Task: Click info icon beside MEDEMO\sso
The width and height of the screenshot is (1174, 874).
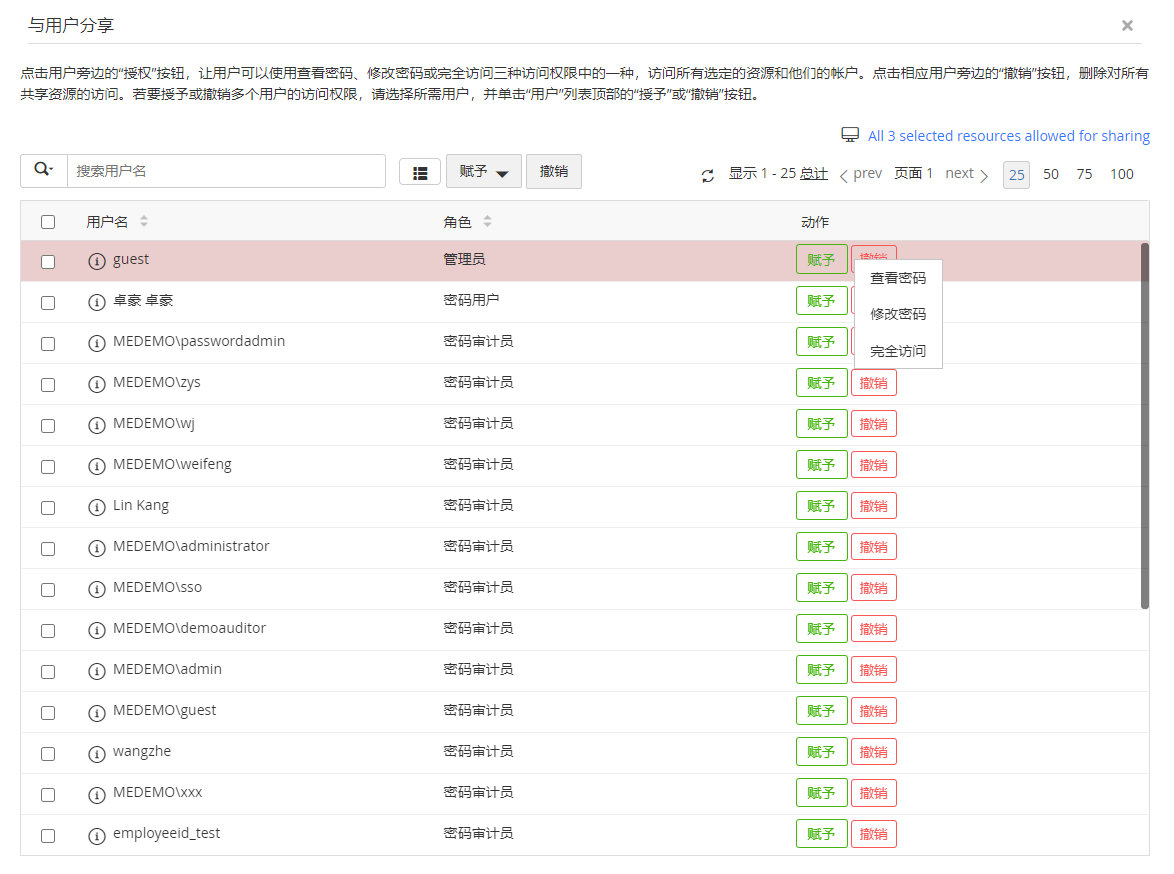Action: pos(97,589)
